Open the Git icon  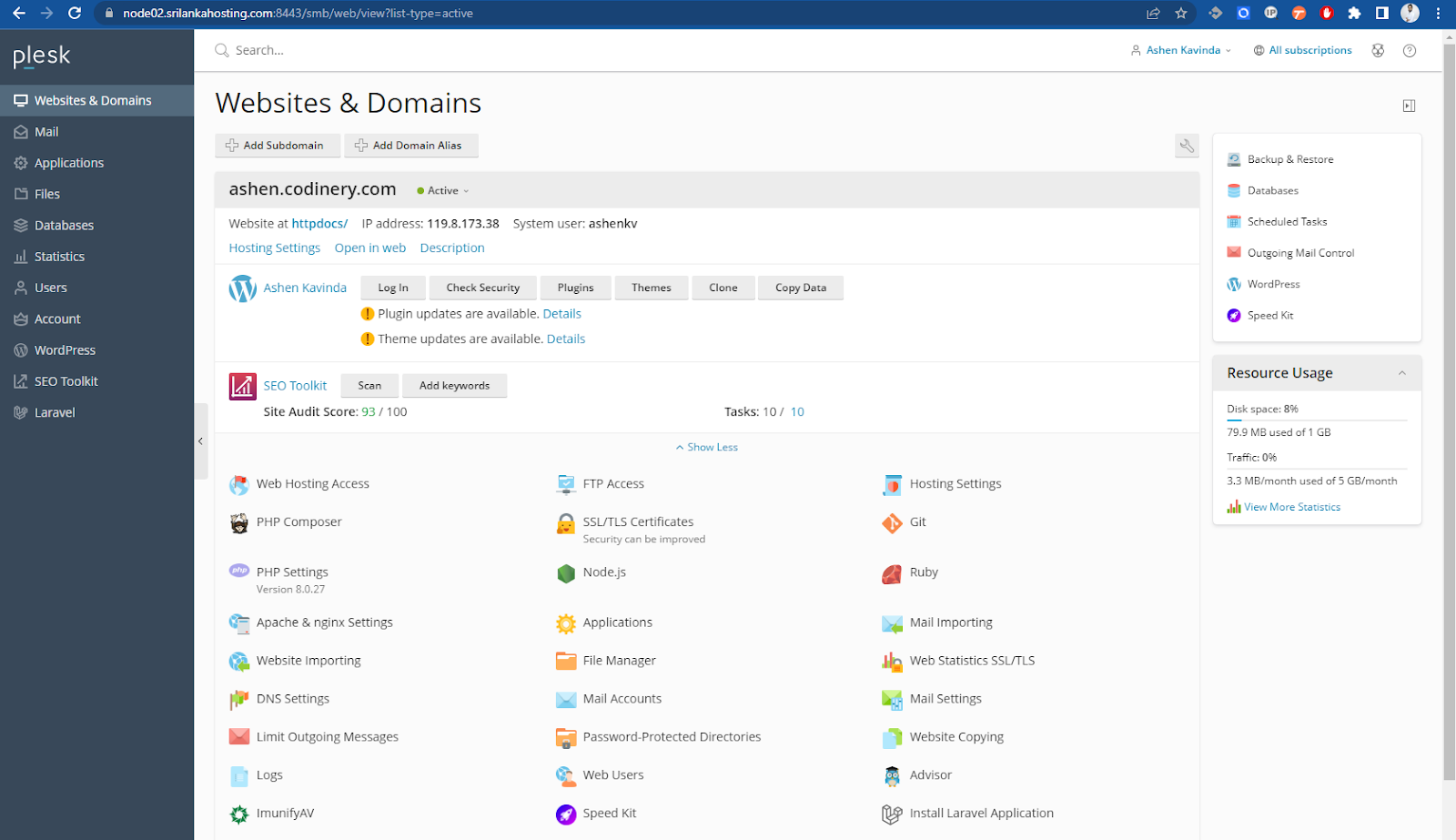[892, 522]
